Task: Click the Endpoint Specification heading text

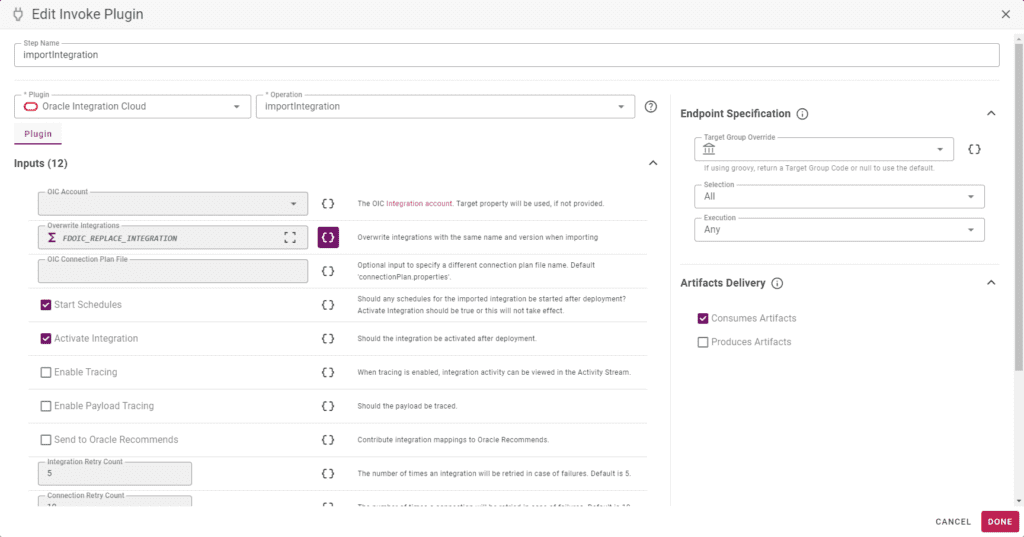Action: (x=735, y=114)
